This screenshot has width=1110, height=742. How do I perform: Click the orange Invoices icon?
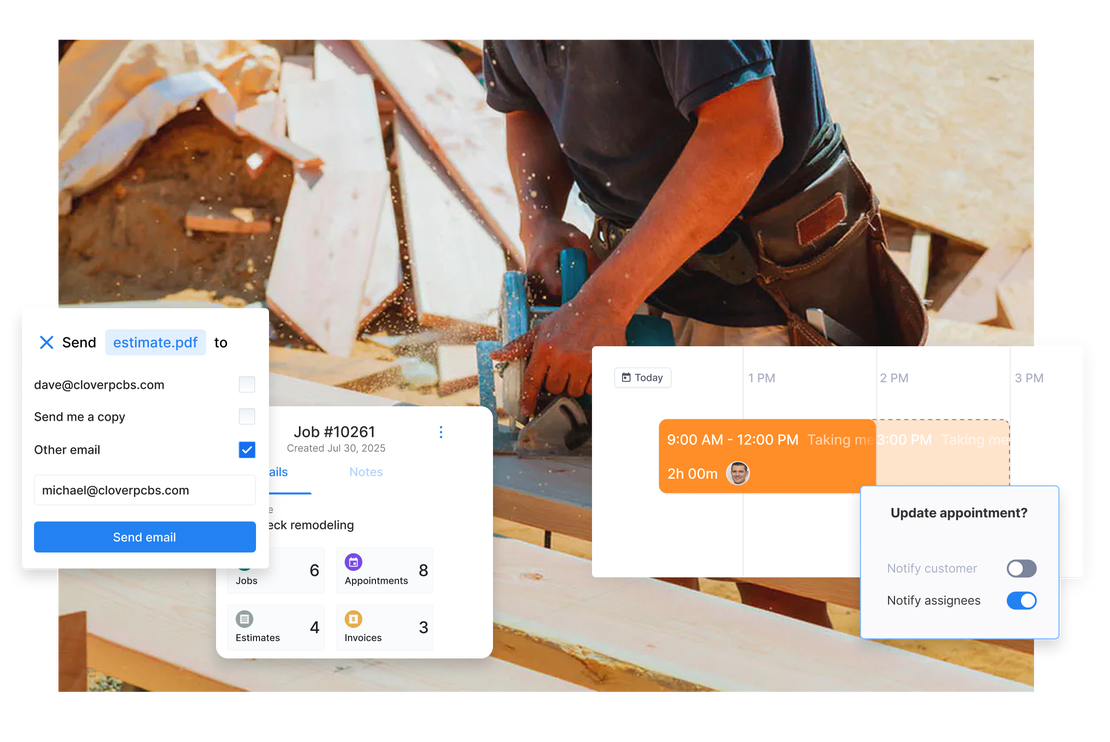click(353, 619)
